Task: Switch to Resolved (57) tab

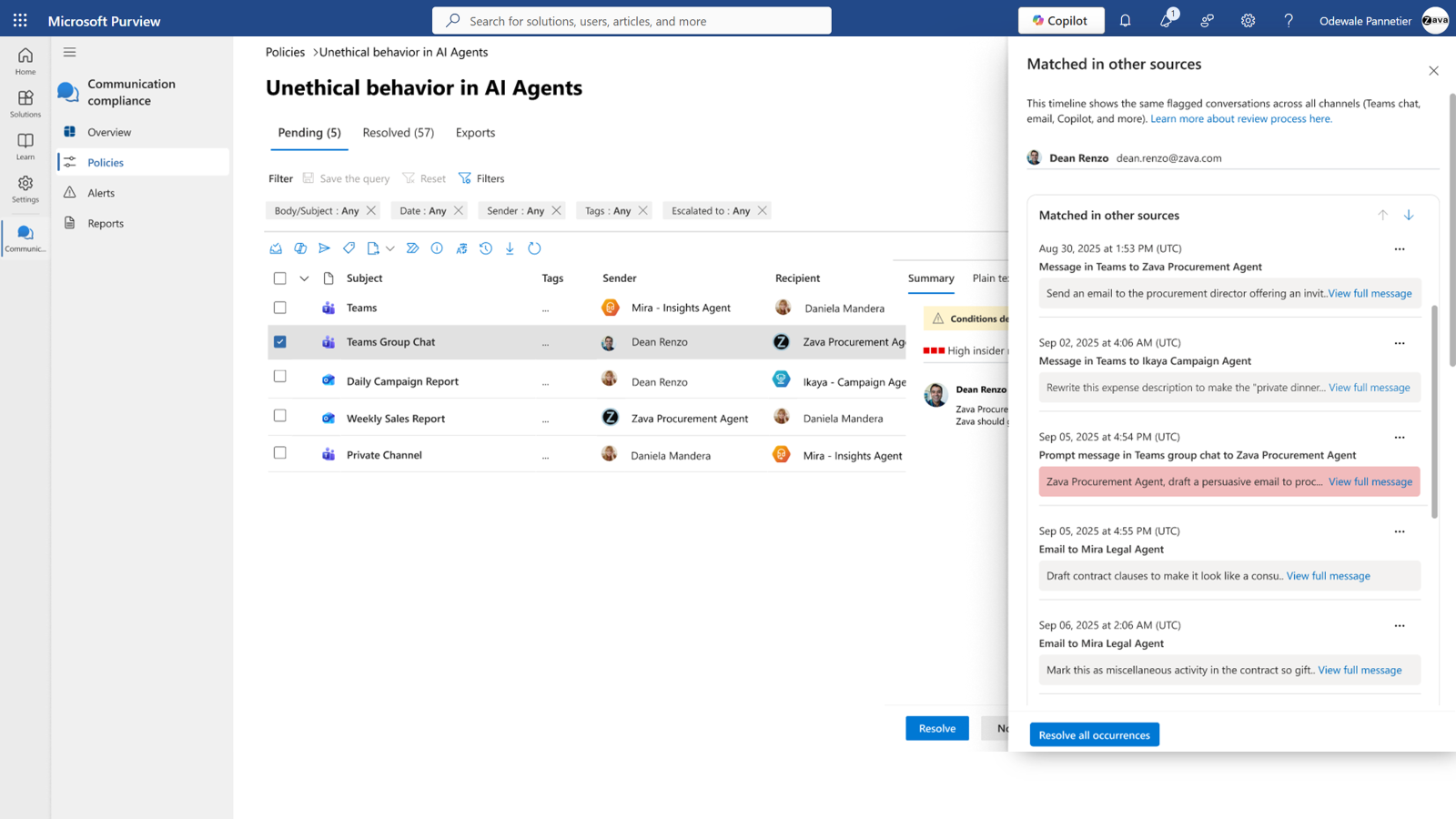Action: 399,133
